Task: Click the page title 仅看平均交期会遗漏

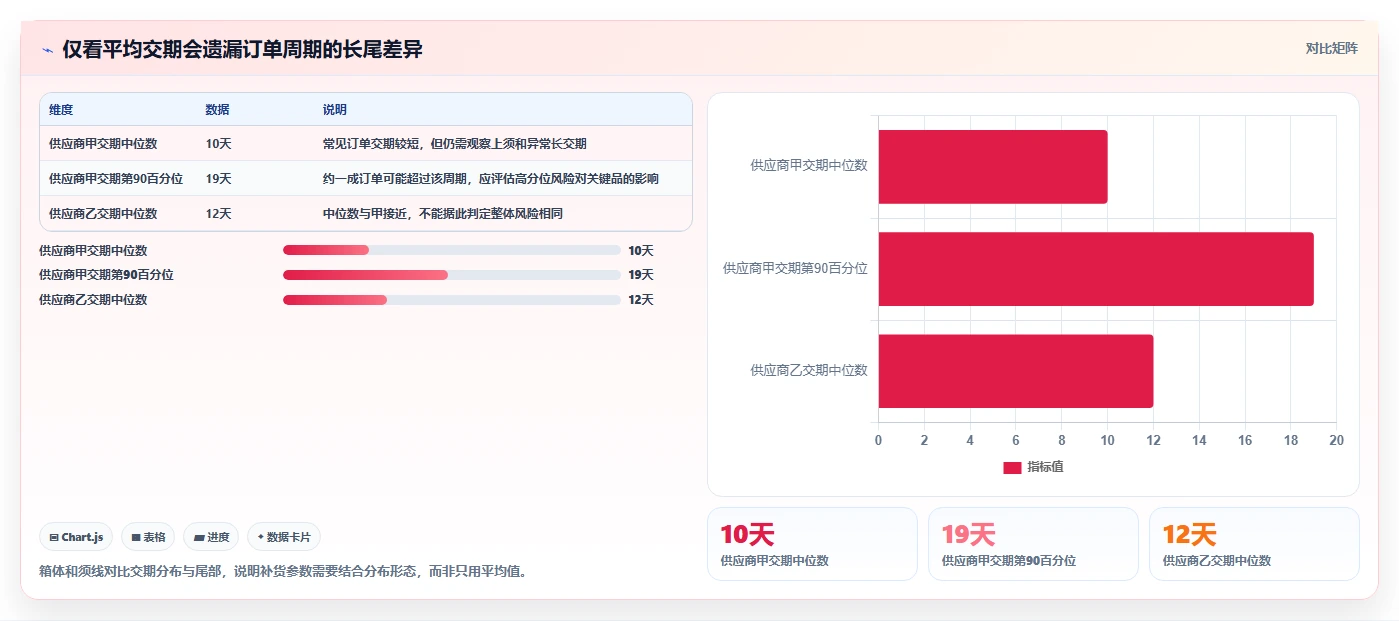Action: [x=242, y=49]
